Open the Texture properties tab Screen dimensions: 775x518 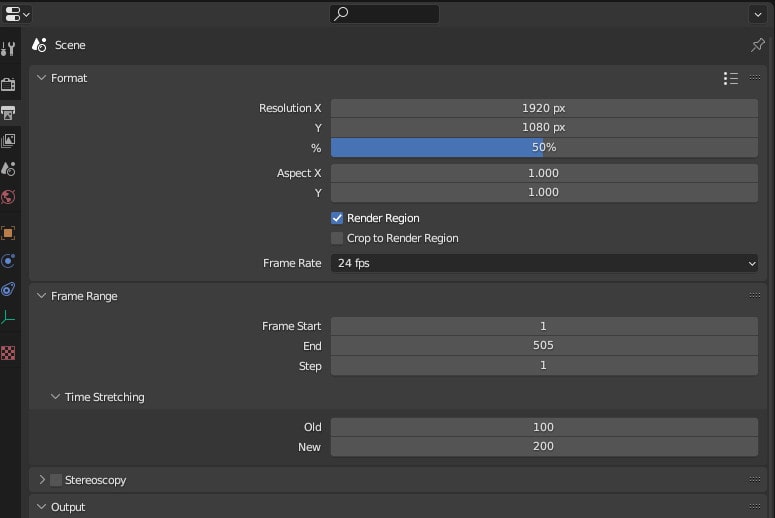pos(8,353)
